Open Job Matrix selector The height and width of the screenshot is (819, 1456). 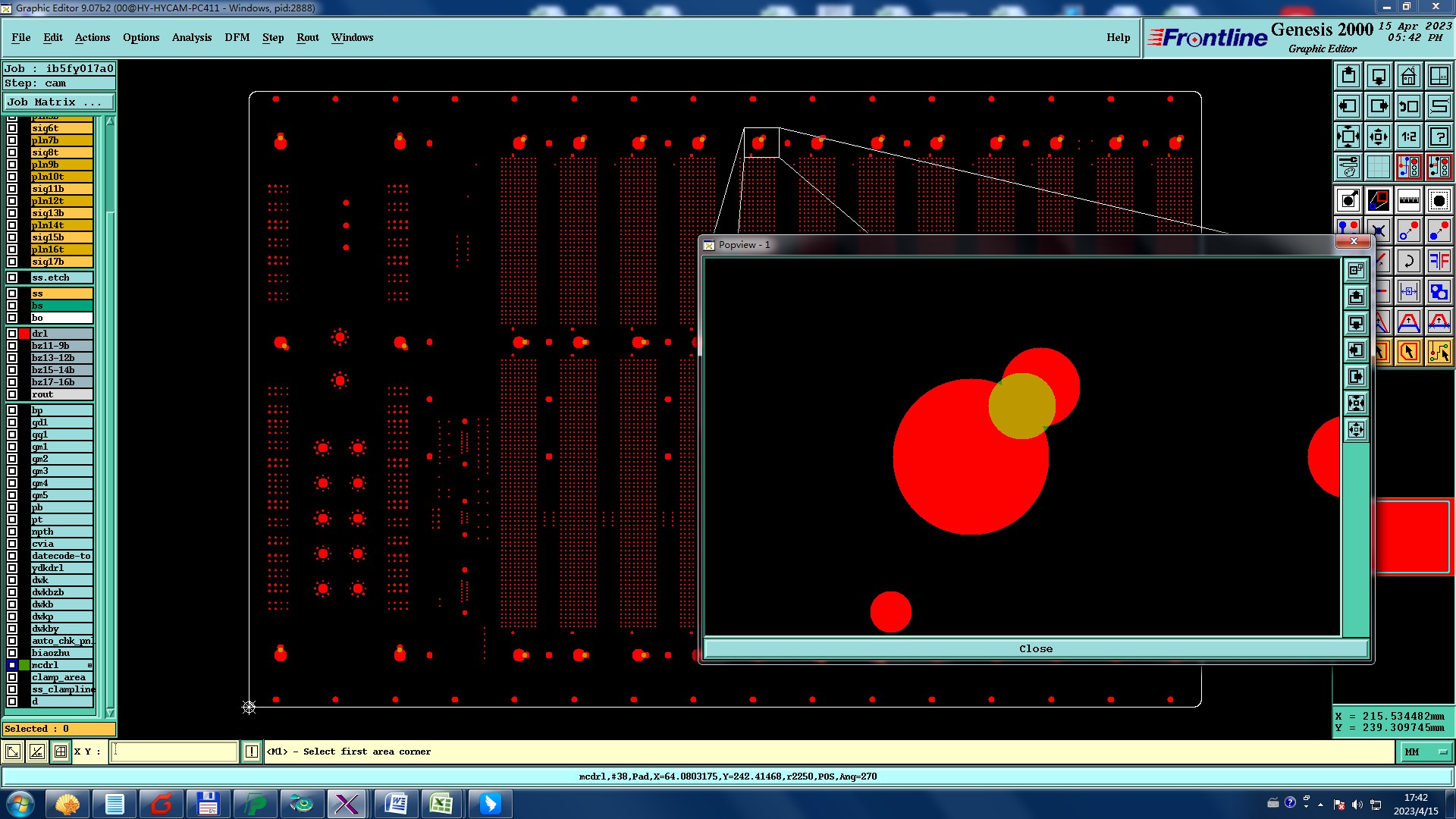58,102
